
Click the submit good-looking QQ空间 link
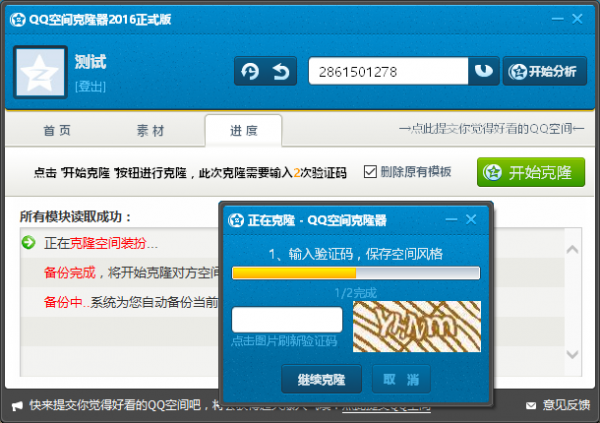(x=491, y=129)
